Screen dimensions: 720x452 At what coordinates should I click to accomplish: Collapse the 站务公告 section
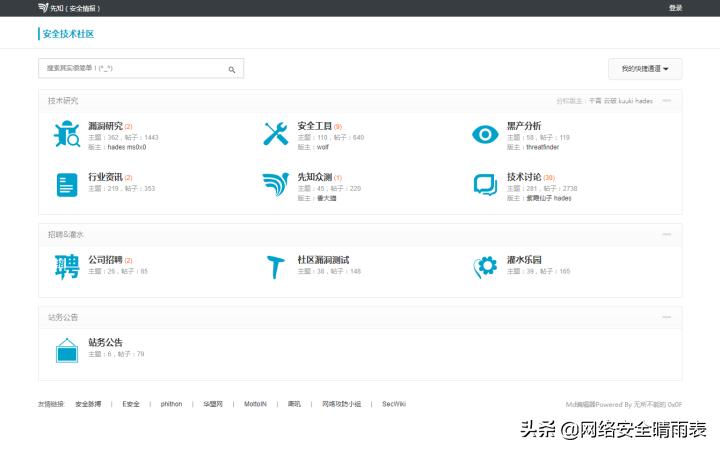coord(666,317)
